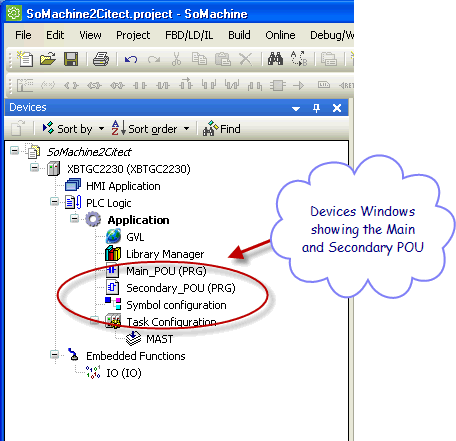456x441 pixels.
Task: Select Embedded Functions in the tree
Action: [x=136, y=356]
